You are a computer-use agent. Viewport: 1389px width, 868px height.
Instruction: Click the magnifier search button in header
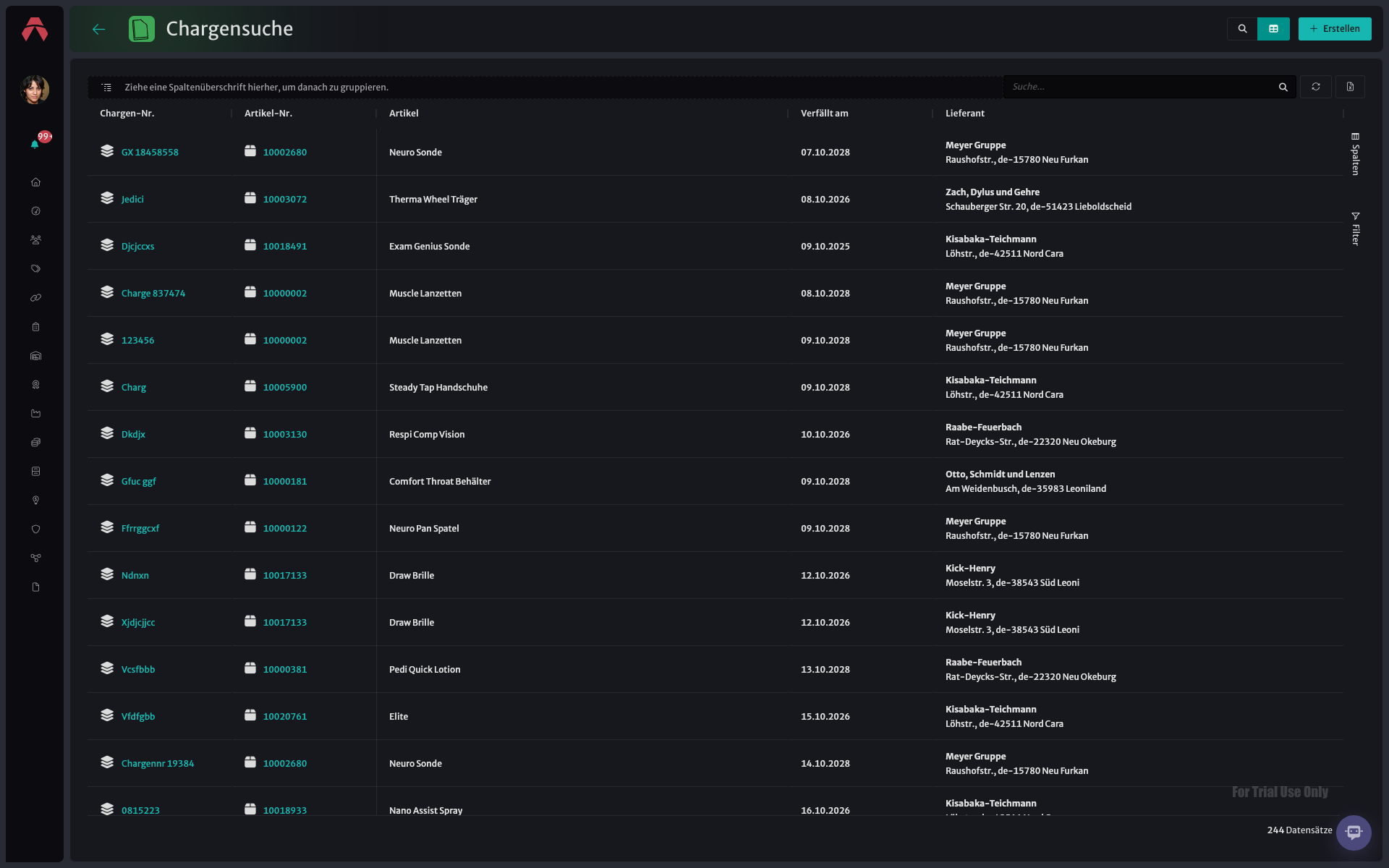tap(1242, 29)
